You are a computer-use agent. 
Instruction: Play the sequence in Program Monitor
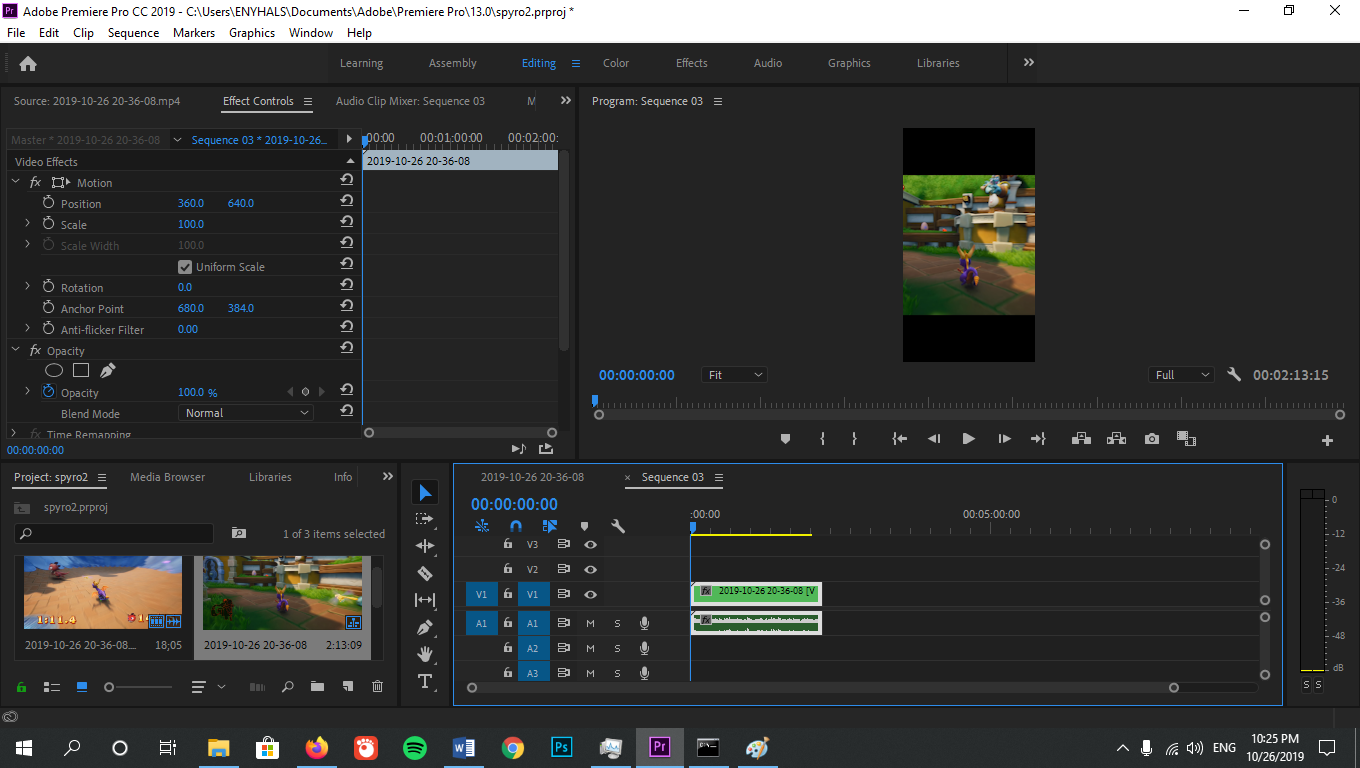[x=968, y=439]
